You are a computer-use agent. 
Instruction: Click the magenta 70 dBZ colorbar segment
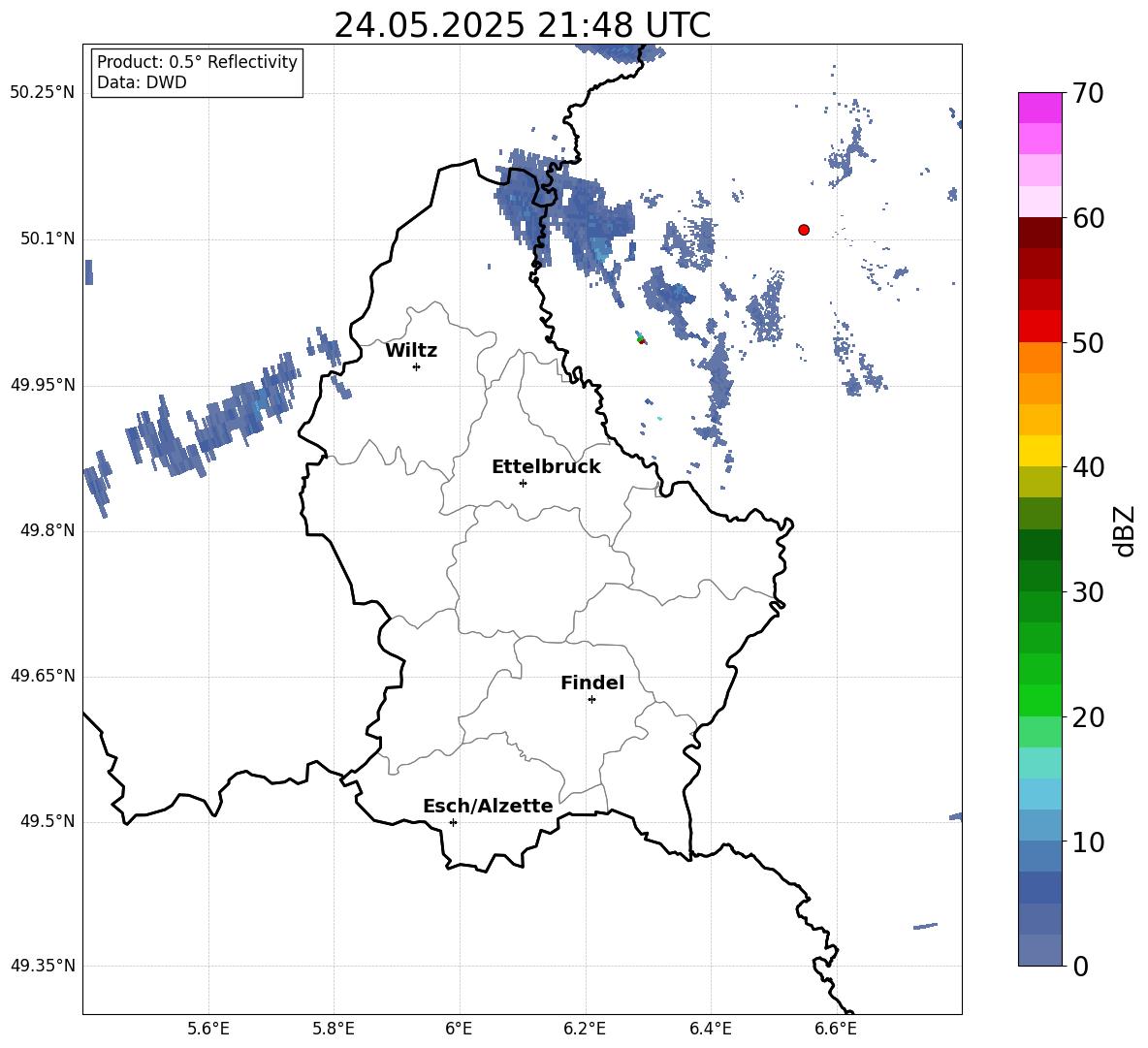pyautogui.click(x=1040, y=108)
